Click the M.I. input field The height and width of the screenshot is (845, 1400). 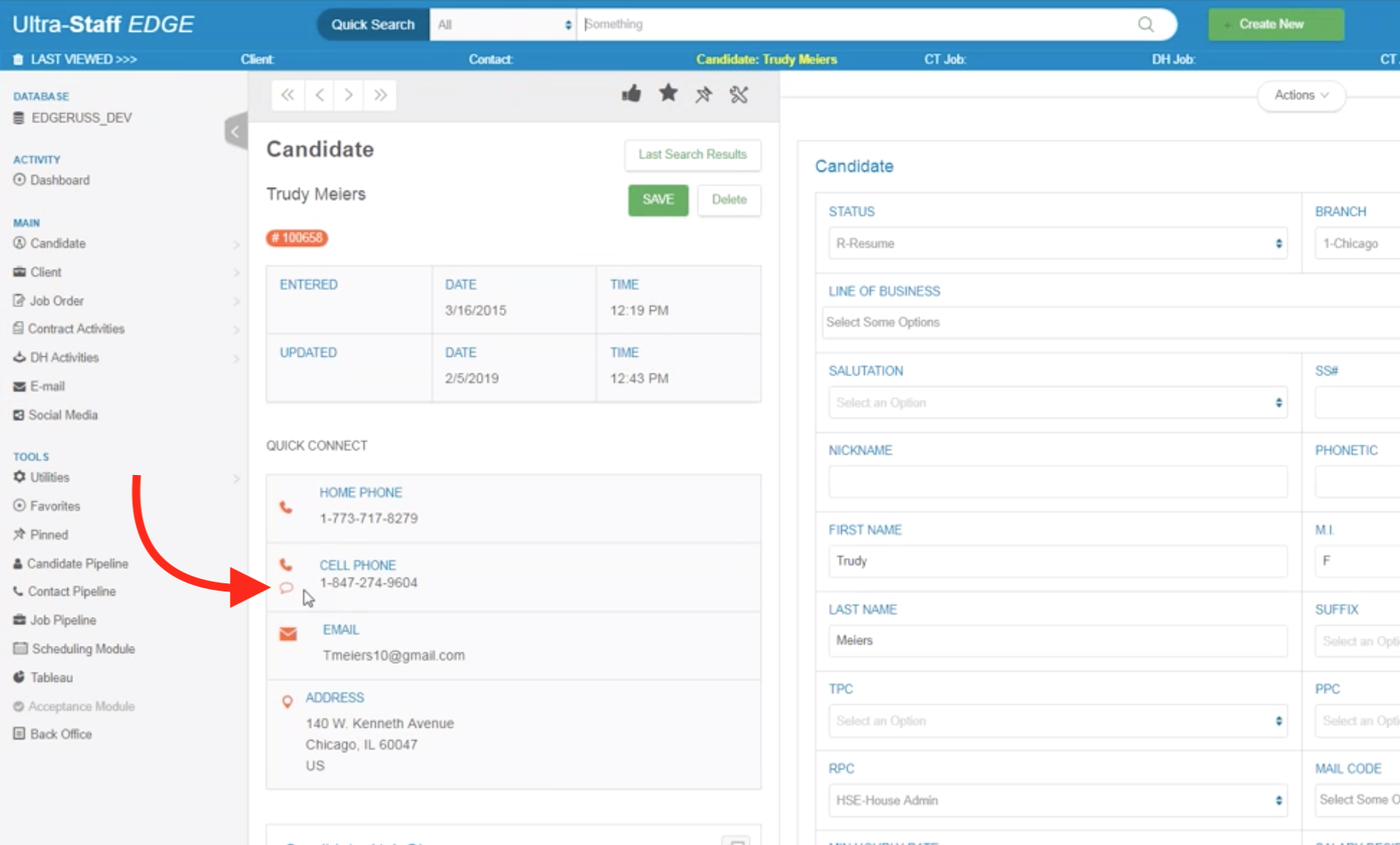click(x=1357, y=561)
